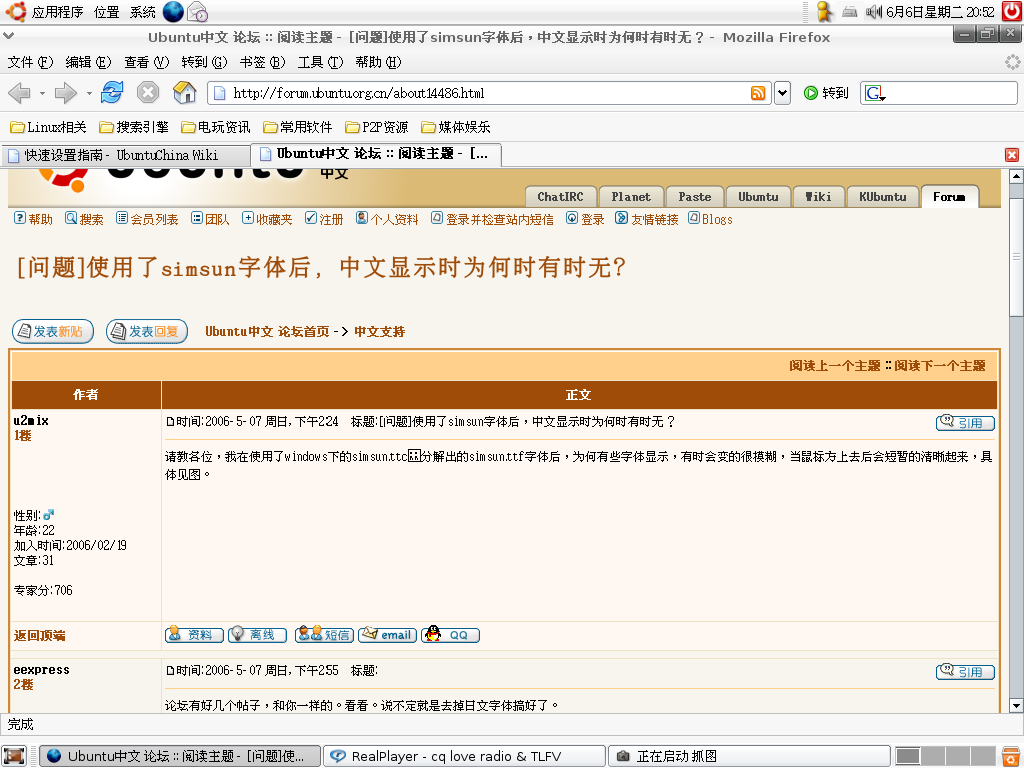Screen dimensions: 1024x768
Task: Click the Show Desktop icon in bottom panel
Action: (13, 756)
